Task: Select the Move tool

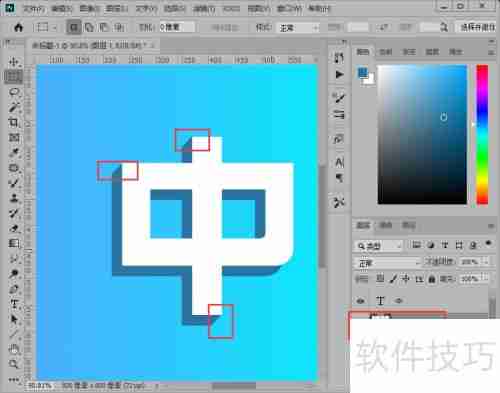Action: [14, 62]
